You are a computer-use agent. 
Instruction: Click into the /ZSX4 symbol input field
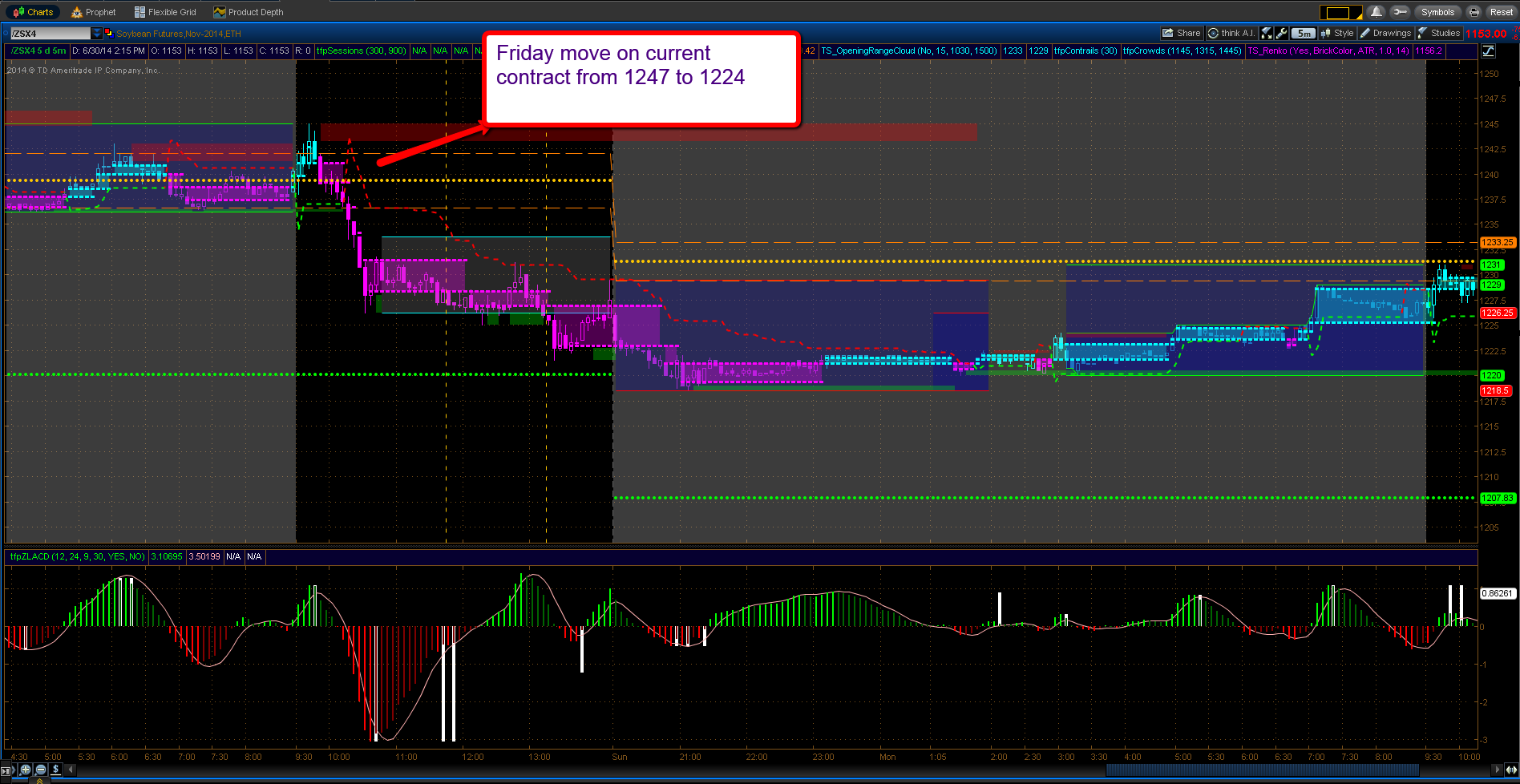(51, 34)
